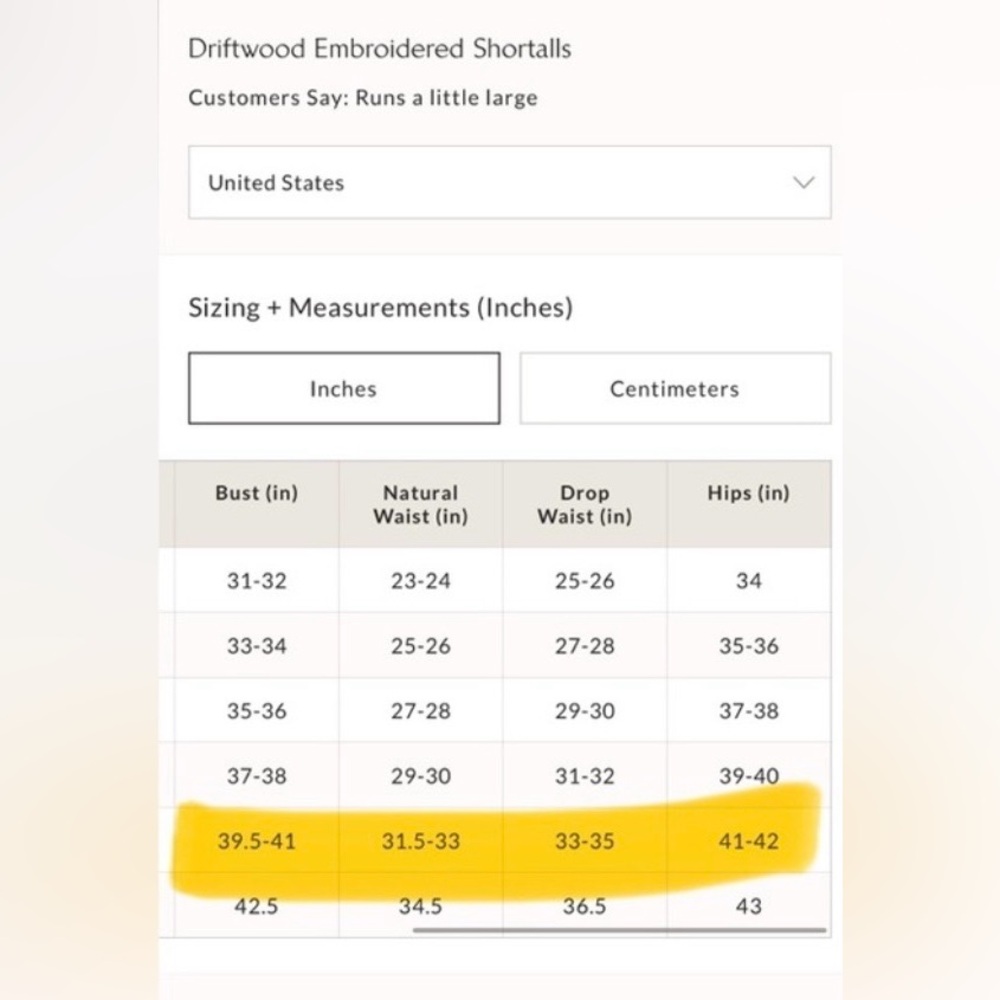Click the 34 hips measurement cell
The width and height of the screenshot is (1000, 1000).
749,580
